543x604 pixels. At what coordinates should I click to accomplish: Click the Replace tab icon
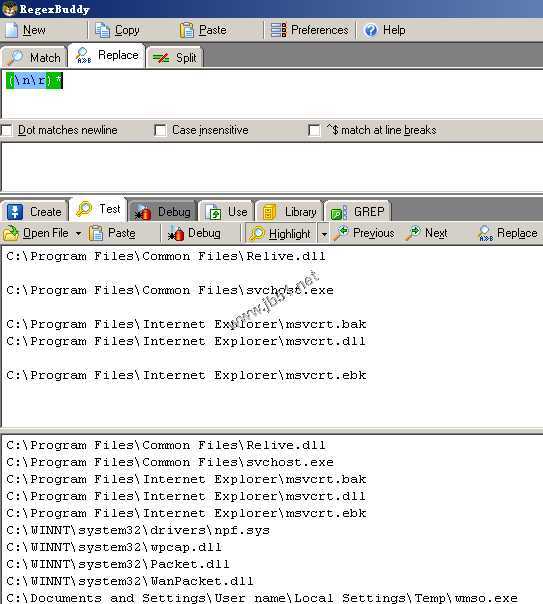point(83,55)
